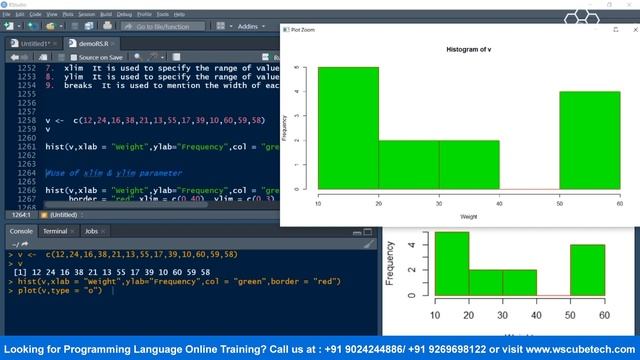Click the Open File folder icon

click(50, 26)
